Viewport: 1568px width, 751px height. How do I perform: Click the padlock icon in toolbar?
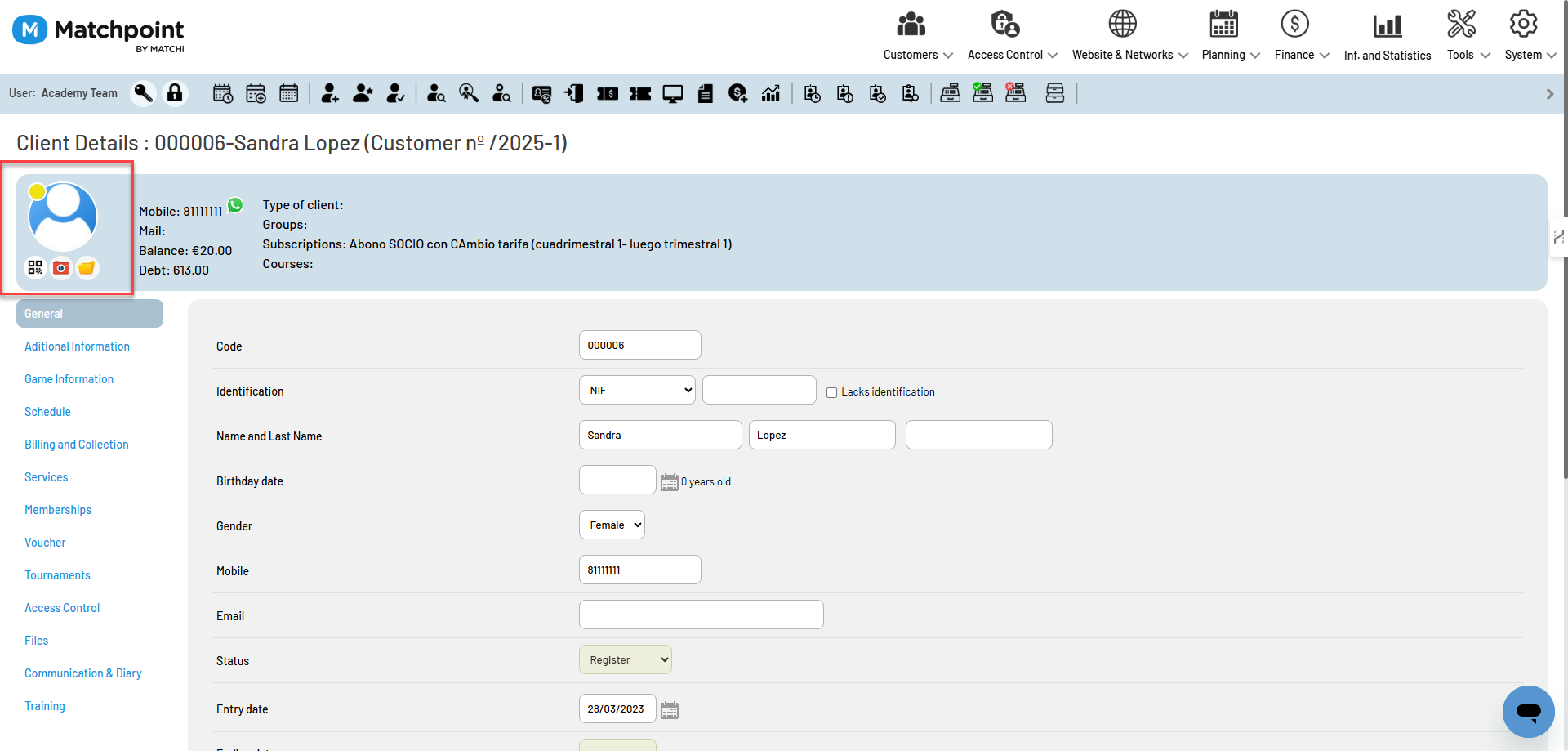[175, 94]
